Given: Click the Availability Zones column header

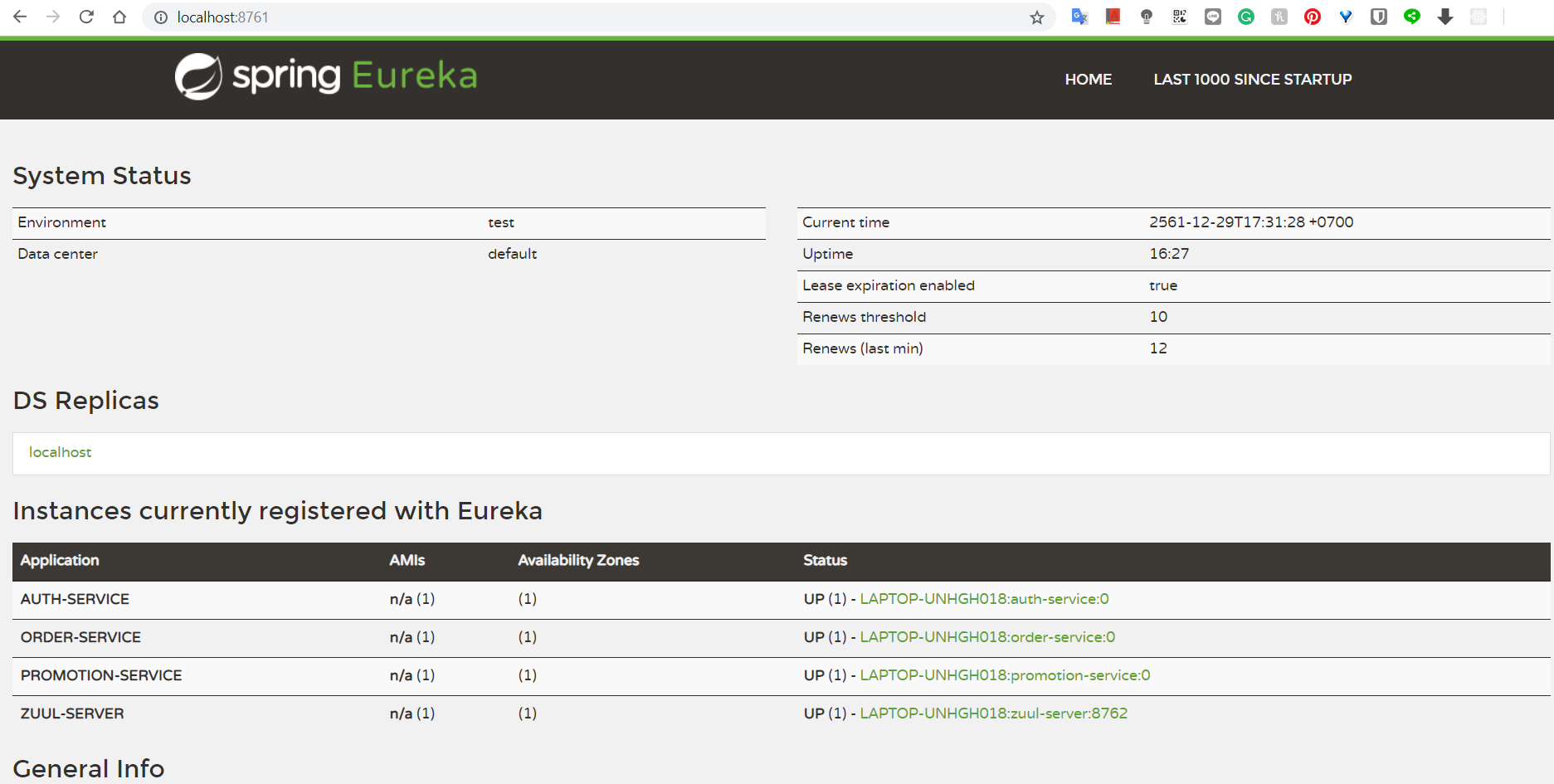Looking at the screenshot, I should pos(578,561).
